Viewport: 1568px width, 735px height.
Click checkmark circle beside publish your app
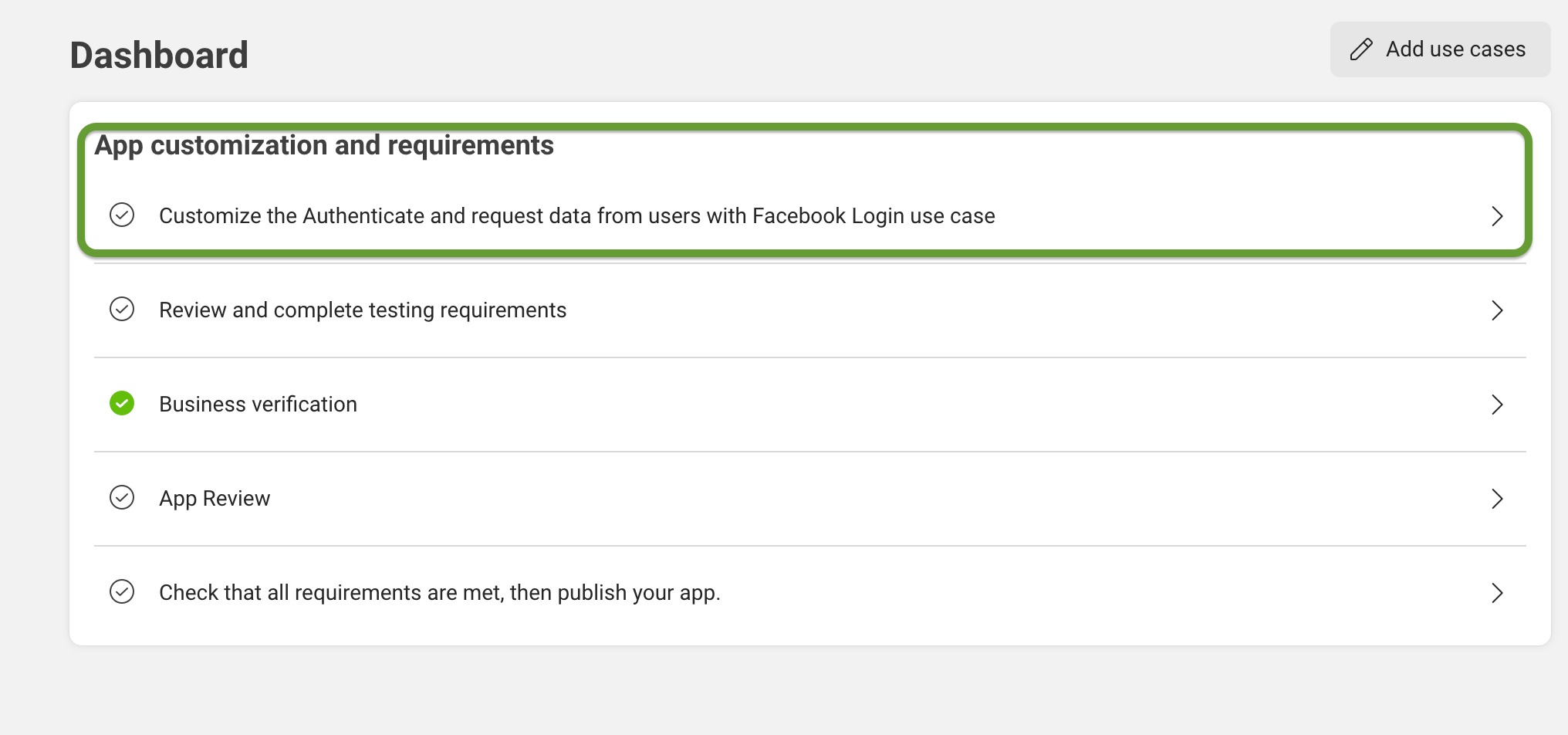pos(122,591)
